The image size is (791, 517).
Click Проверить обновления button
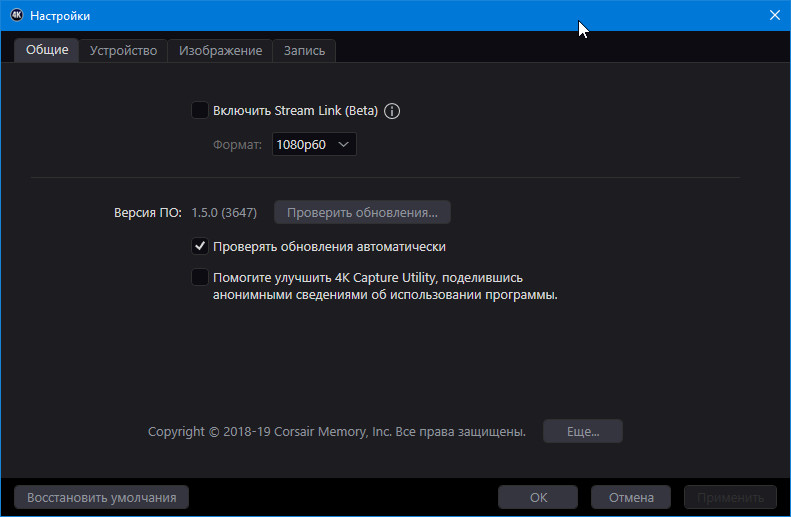tap(362, 212)
